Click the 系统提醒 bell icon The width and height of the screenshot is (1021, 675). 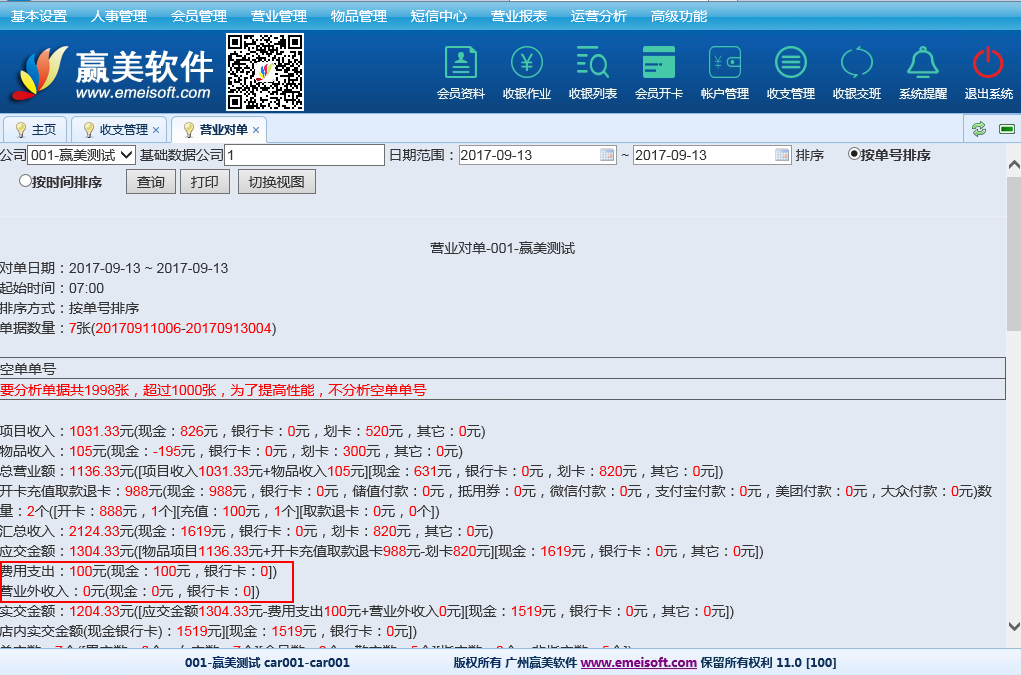(x=922, y=64)
